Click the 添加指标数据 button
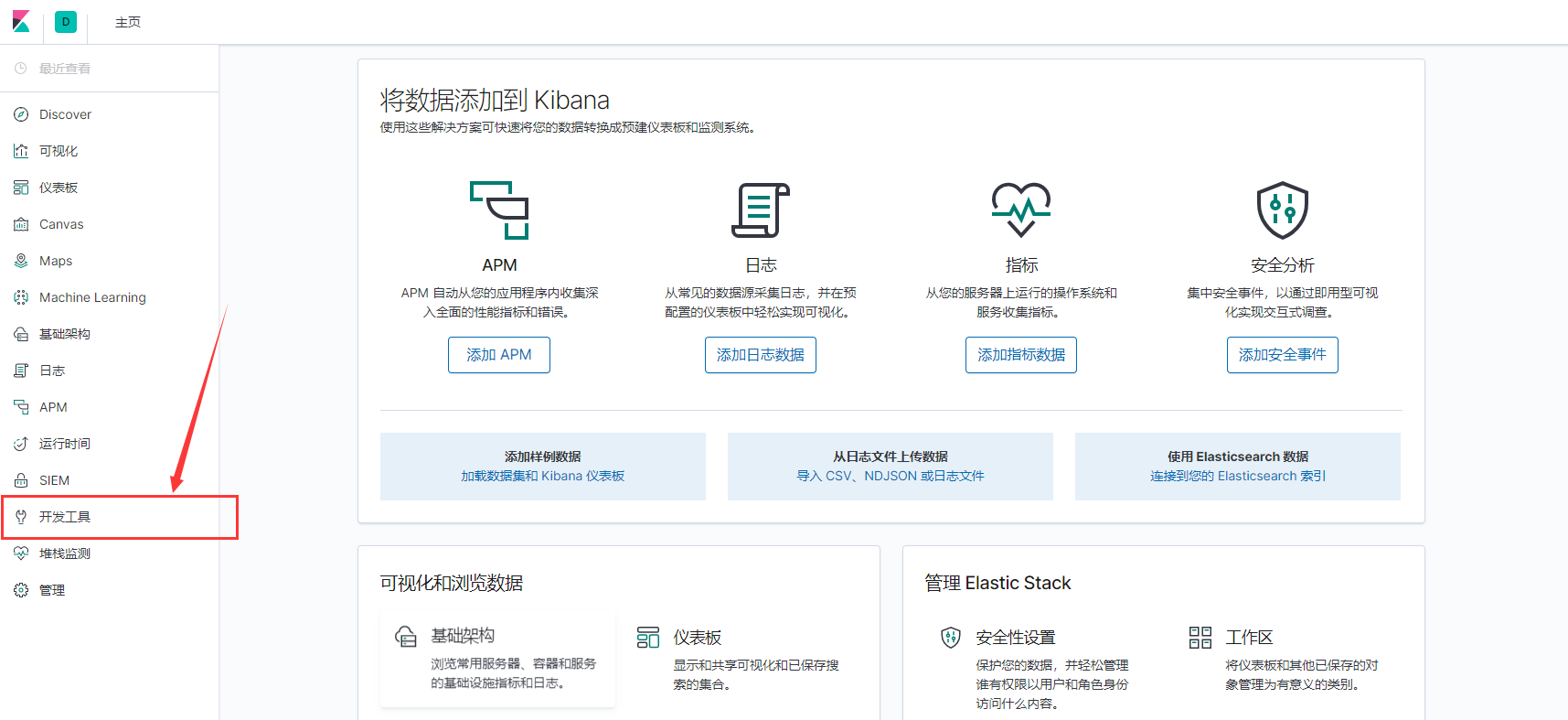Screen dimensions: 1568x720 click(1021, 355)
